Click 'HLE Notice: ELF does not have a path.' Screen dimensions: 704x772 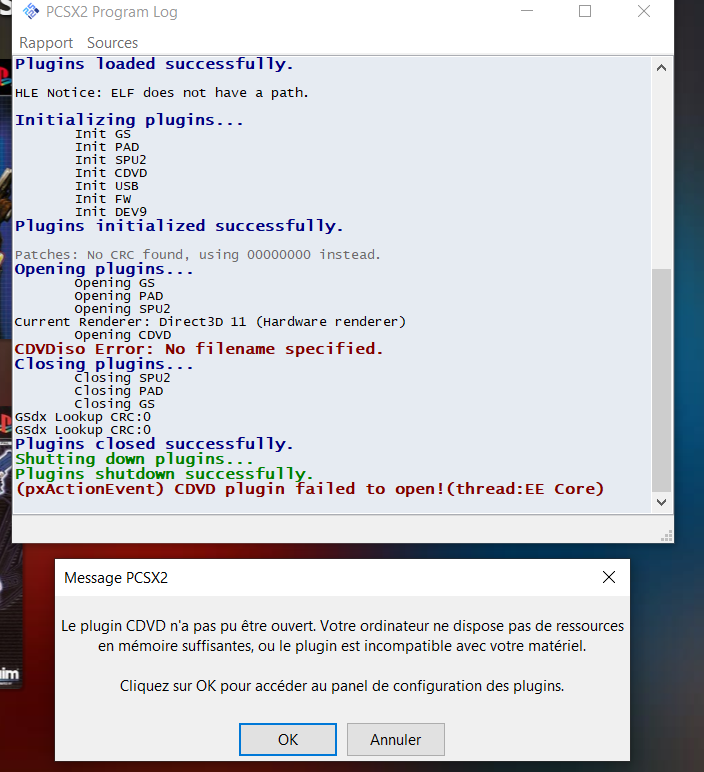coord(161,93)
